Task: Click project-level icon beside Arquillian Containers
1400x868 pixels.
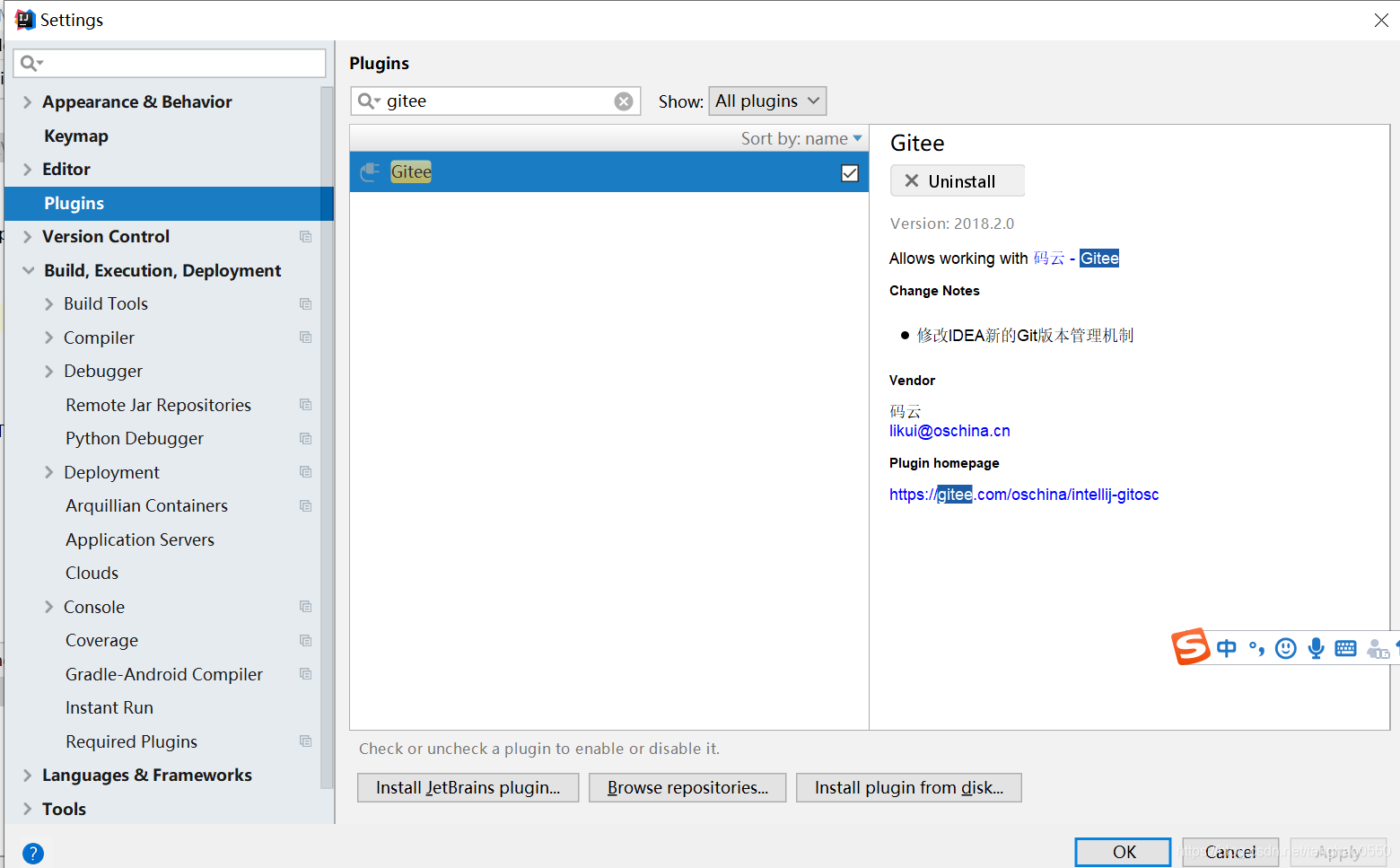Action: pos(305,506)
